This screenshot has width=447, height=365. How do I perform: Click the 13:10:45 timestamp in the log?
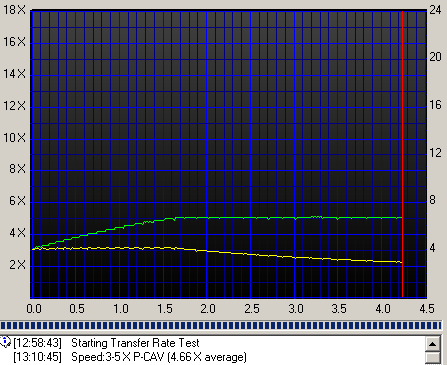(37, 357)
